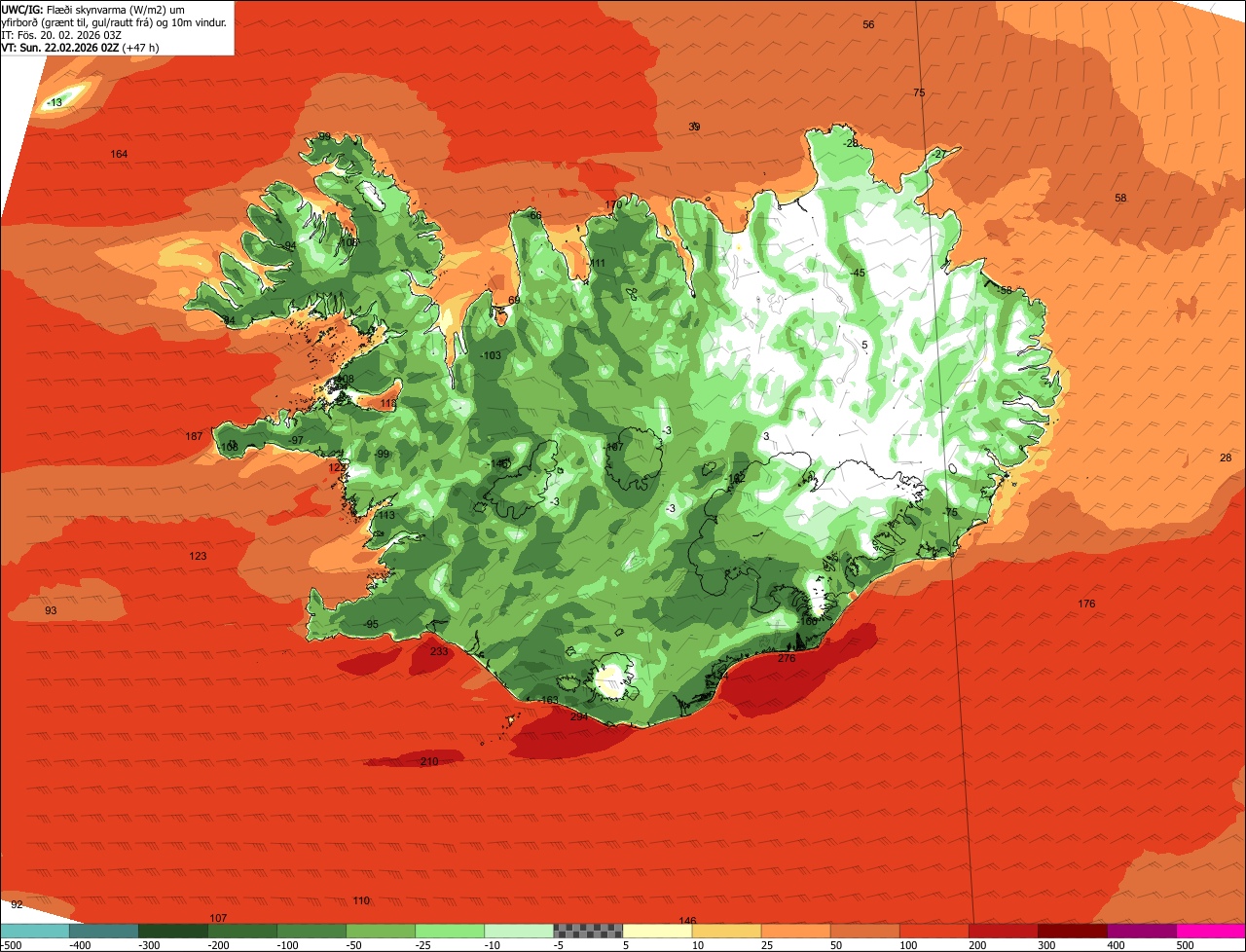
Task: Choose the legend swatch between 25 and 50
Action: 795,931
